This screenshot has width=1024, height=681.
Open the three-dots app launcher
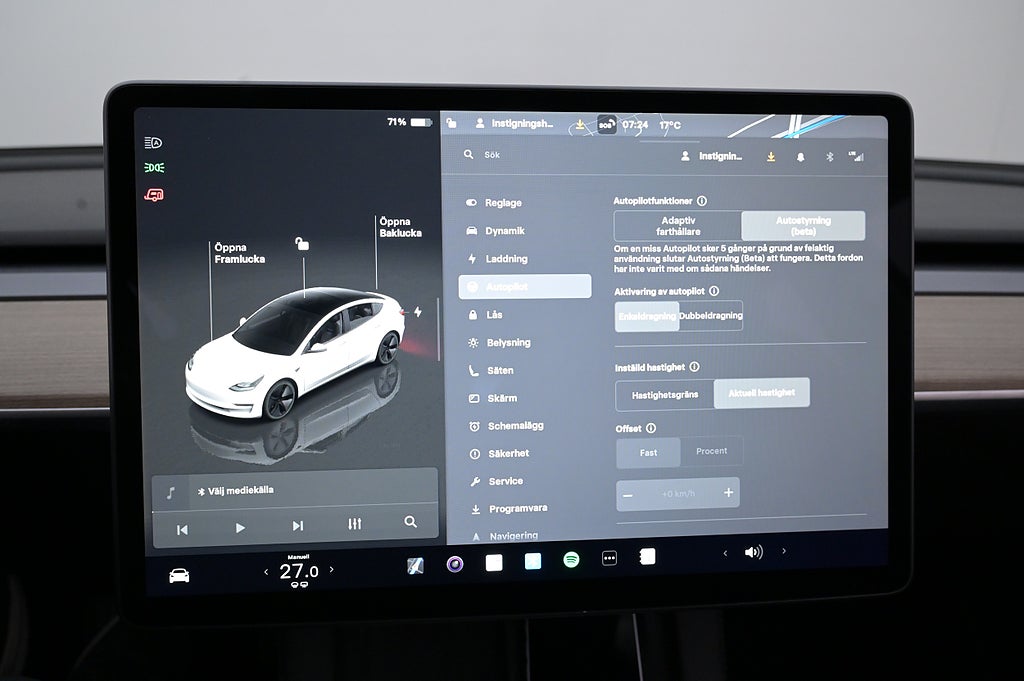point(609,558)
